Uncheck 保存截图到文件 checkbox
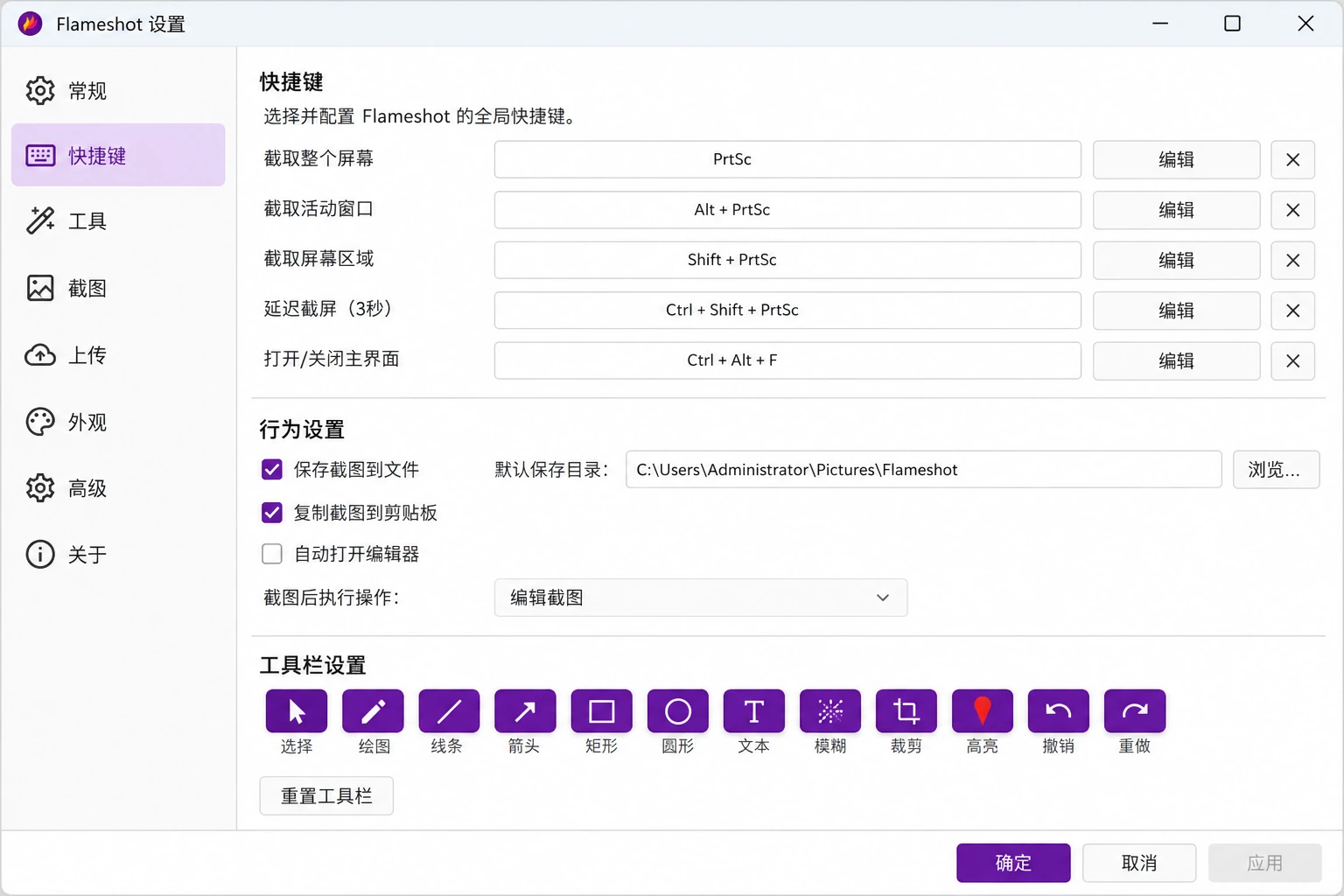This screenshot has height=896, width=1344. [272, 470]
